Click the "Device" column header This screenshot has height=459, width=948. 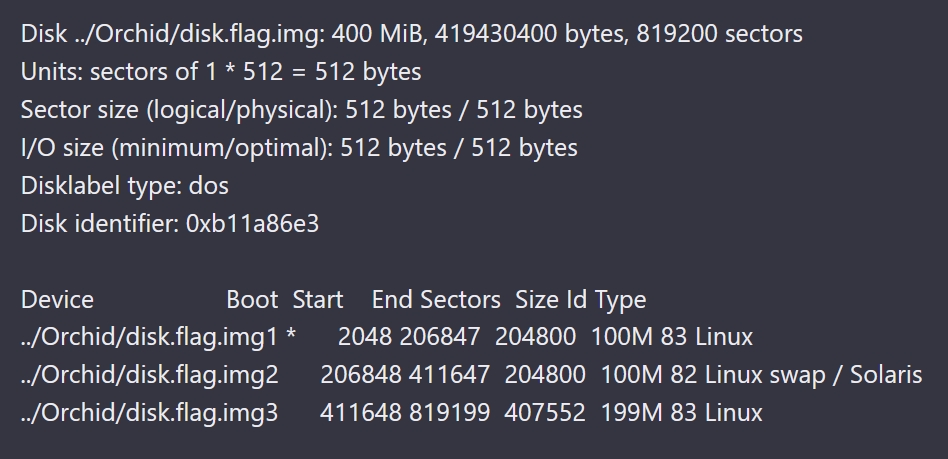pos(57,299)
